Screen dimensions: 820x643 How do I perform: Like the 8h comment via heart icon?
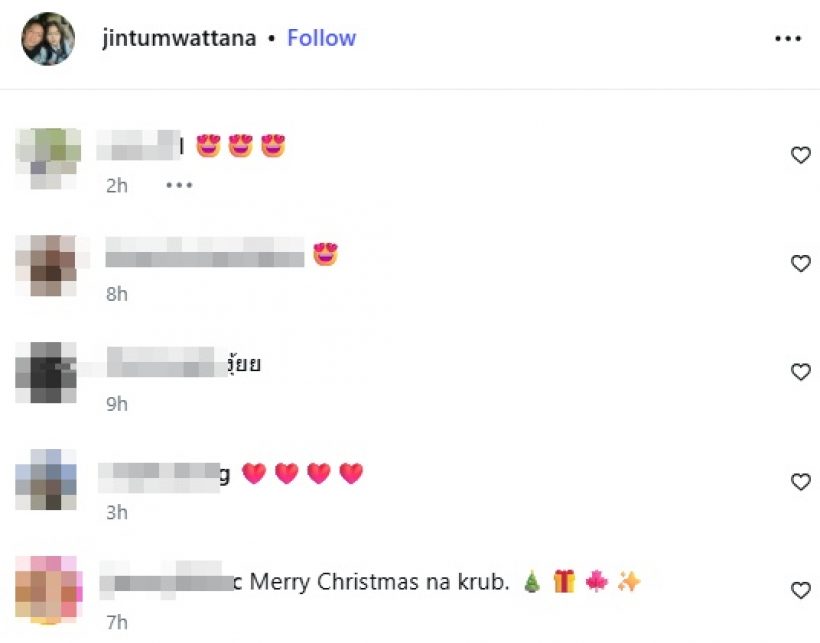[x=800, y=263]
